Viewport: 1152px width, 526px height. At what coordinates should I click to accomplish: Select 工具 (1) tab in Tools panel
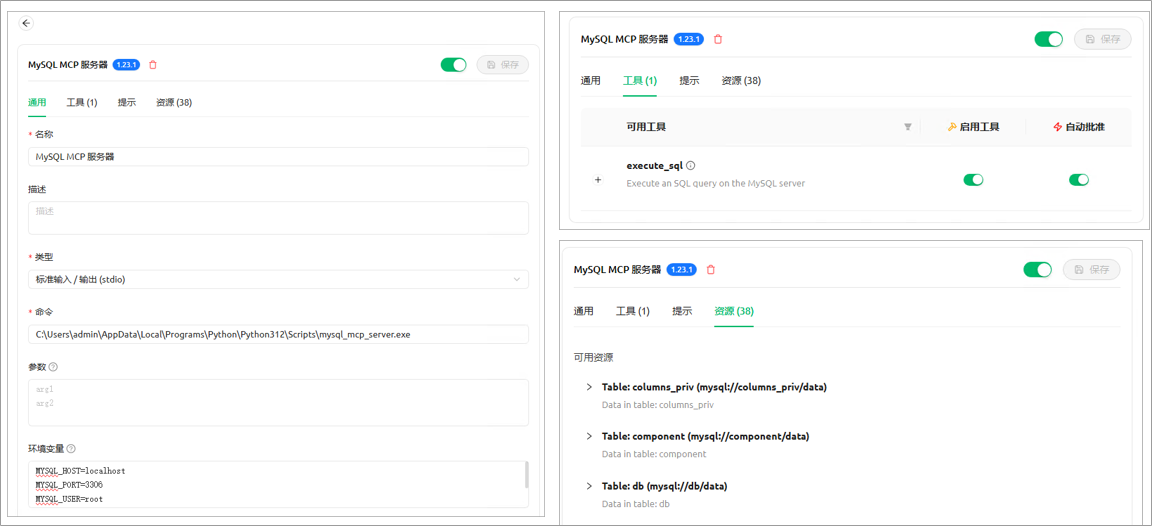[x=639, y=81]
